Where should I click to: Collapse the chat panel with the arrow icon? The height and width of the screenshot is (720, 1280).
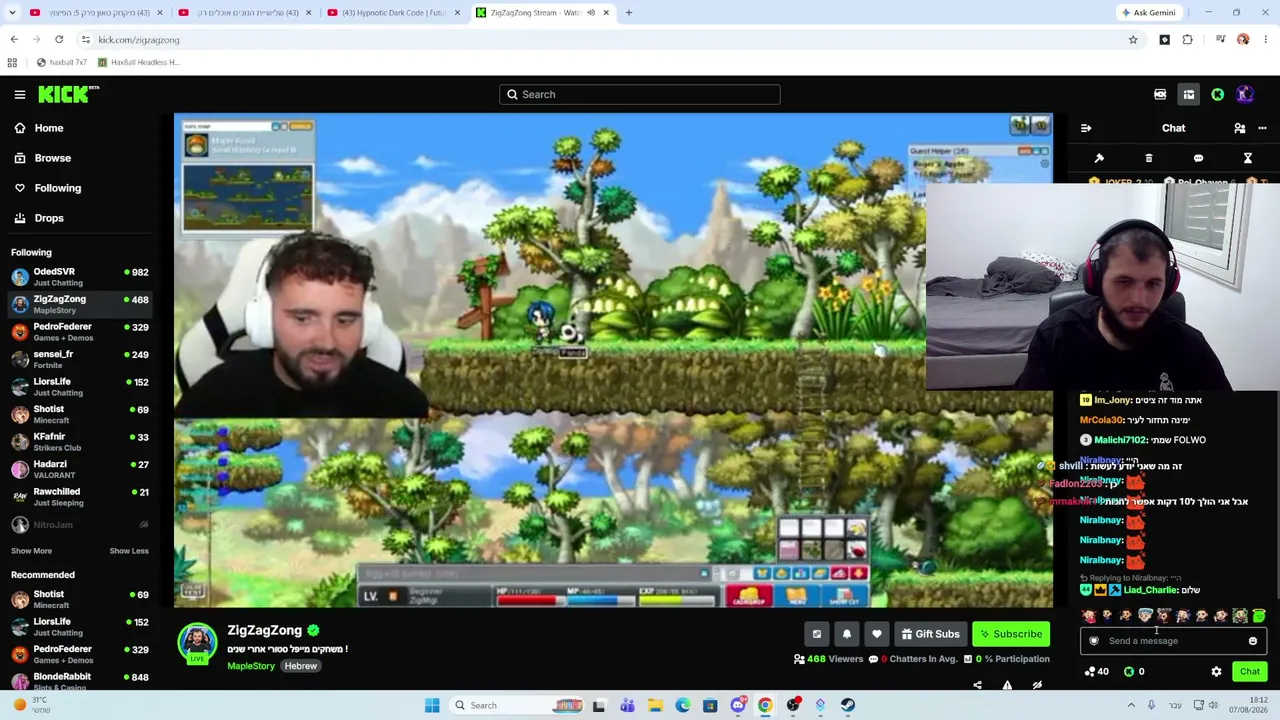[1086, 128]
